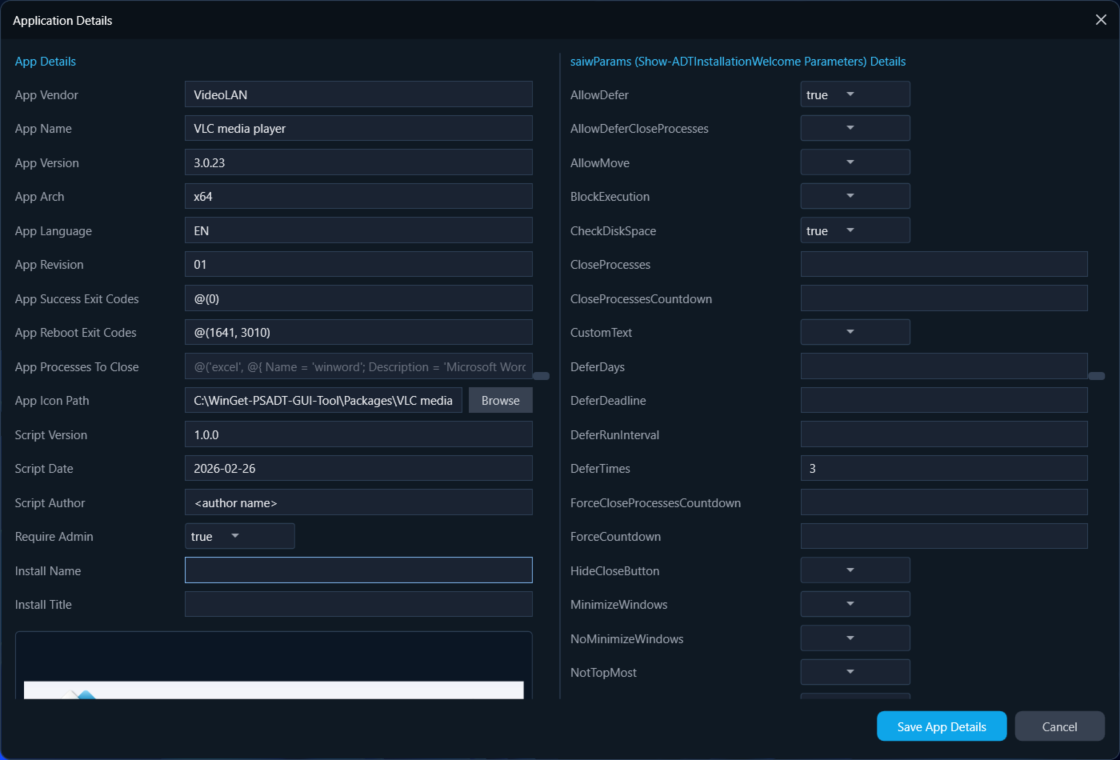Open the CustomText dropdown
The width and height of the screenshot is (1120, 760).
click(855, 331)
